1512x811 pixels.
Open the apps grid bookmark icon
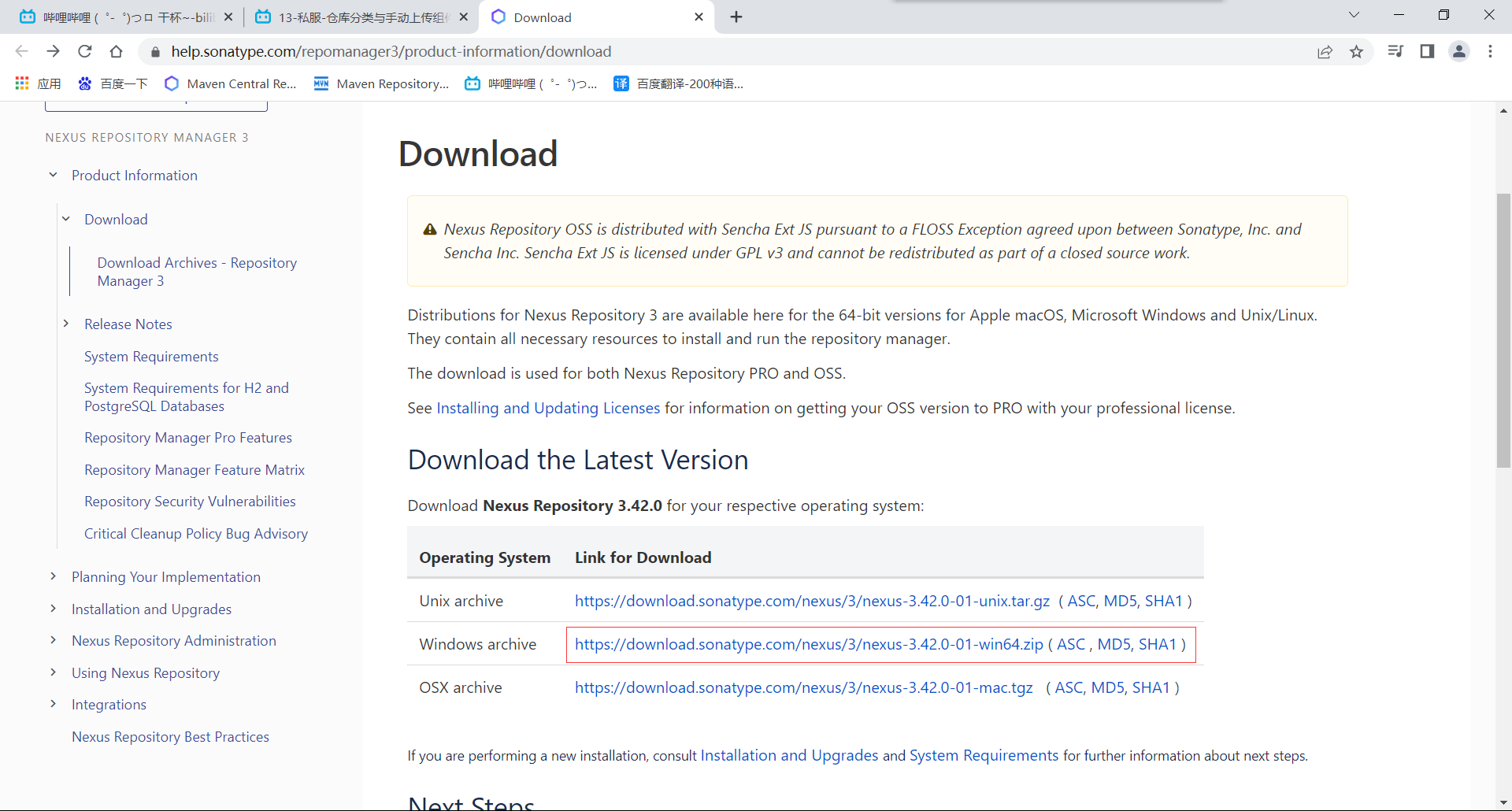click(x=22, y=83)
